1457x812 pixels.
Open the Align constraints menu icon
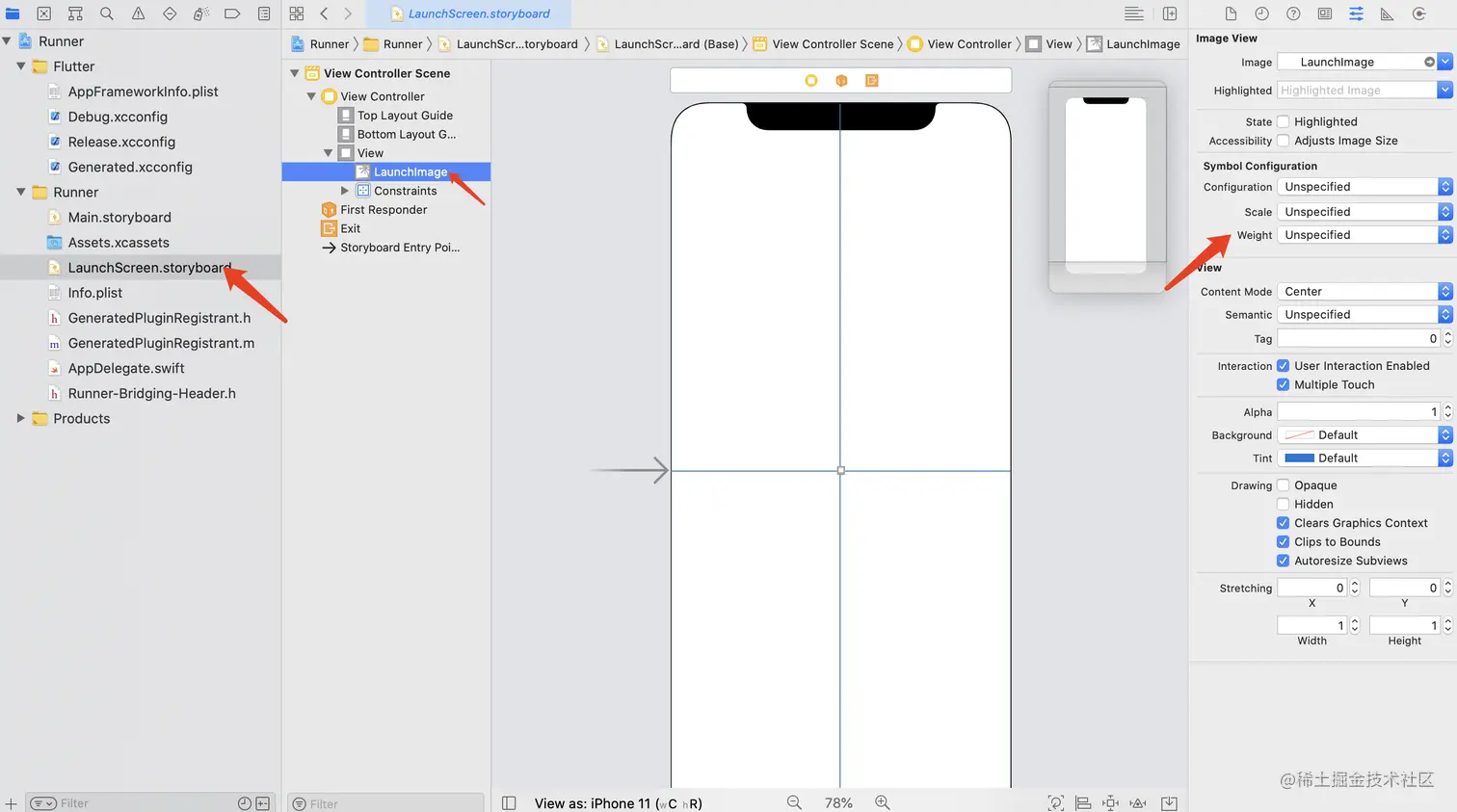tap(1083, 803)
